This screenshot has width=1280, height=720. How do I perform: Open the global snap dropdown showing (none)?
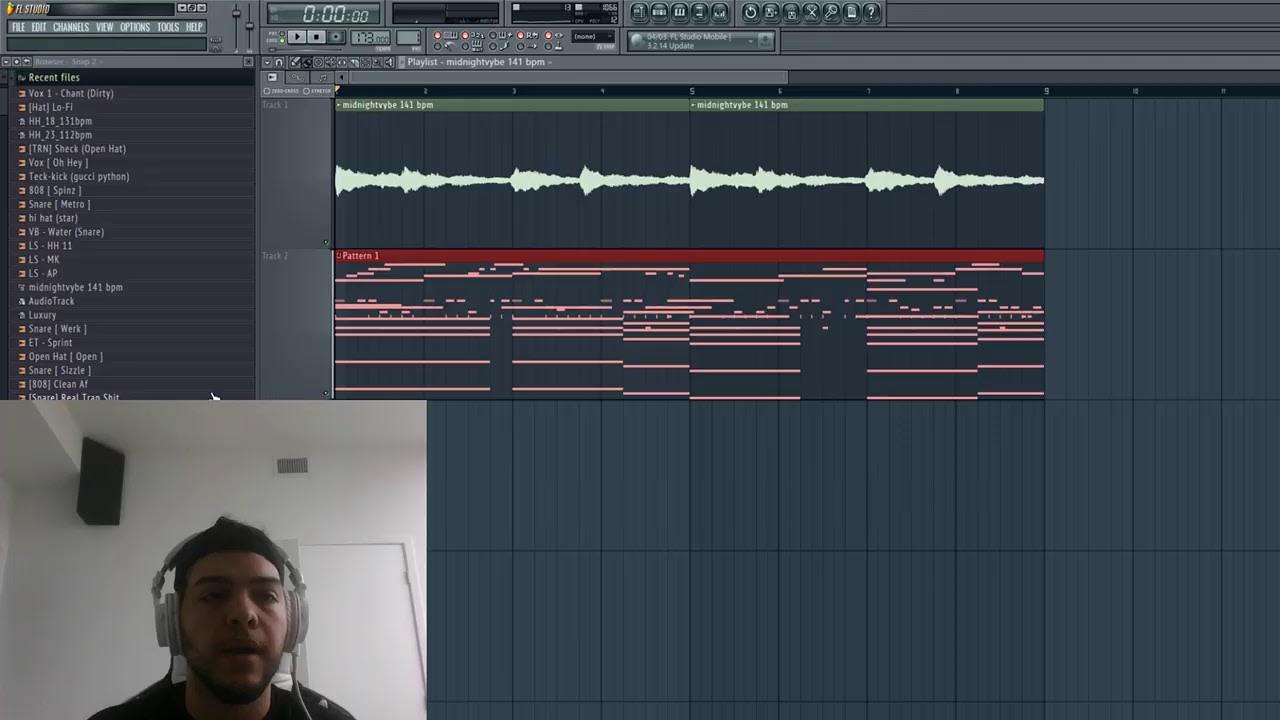click(x=593, y=36)
